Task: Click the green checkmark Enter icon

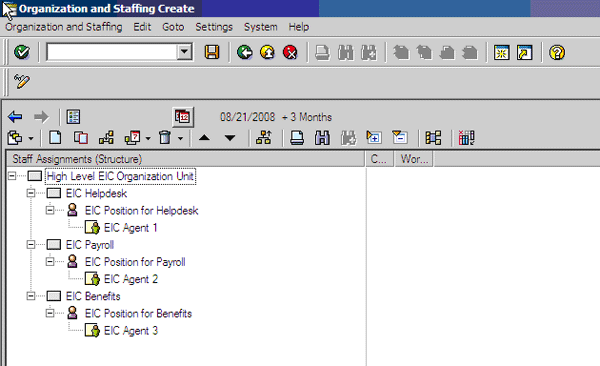Action: point(21,52)
